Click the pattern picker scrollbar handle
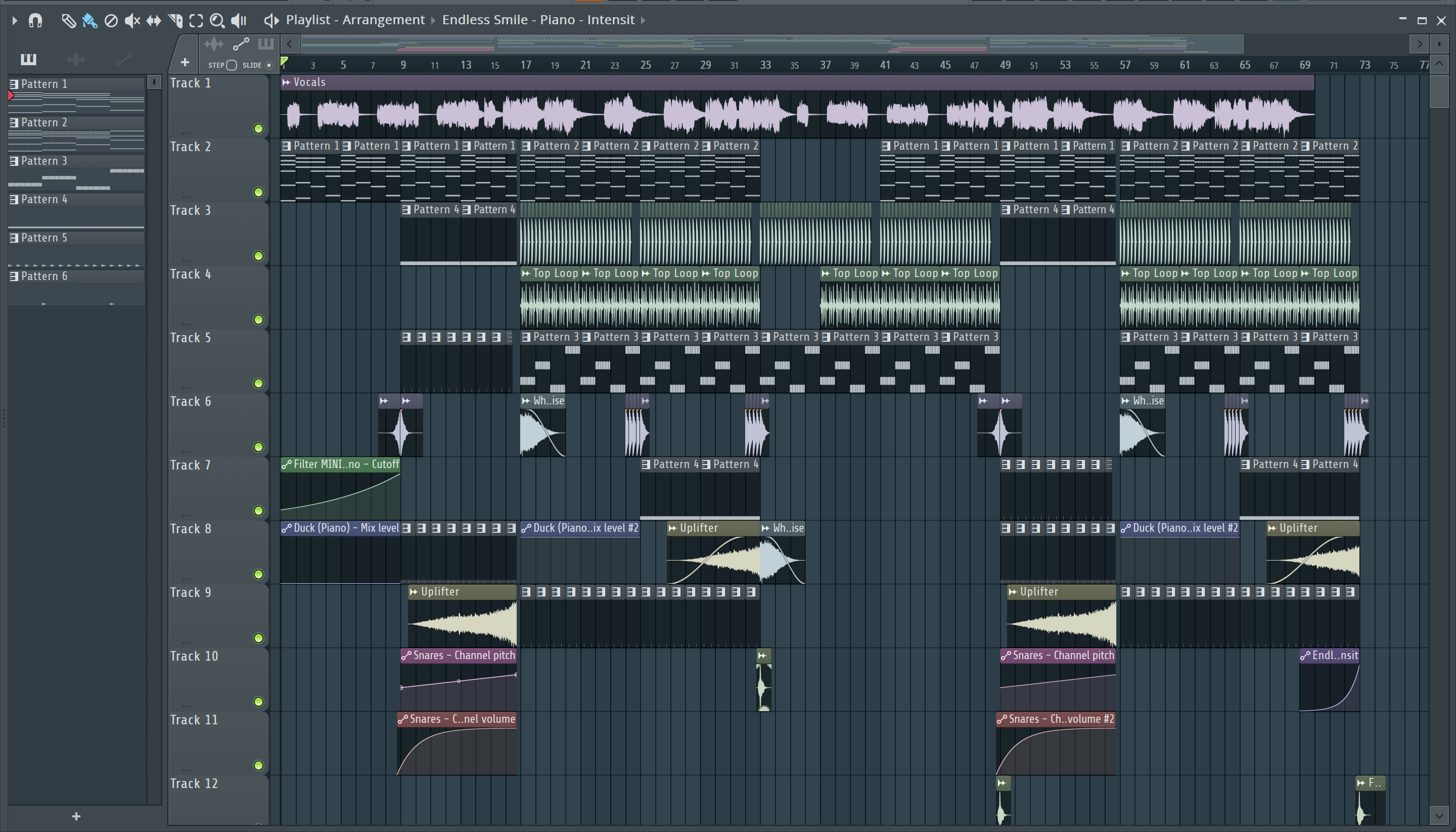This screenshot has width=1456, height=832. click(154, 82)
